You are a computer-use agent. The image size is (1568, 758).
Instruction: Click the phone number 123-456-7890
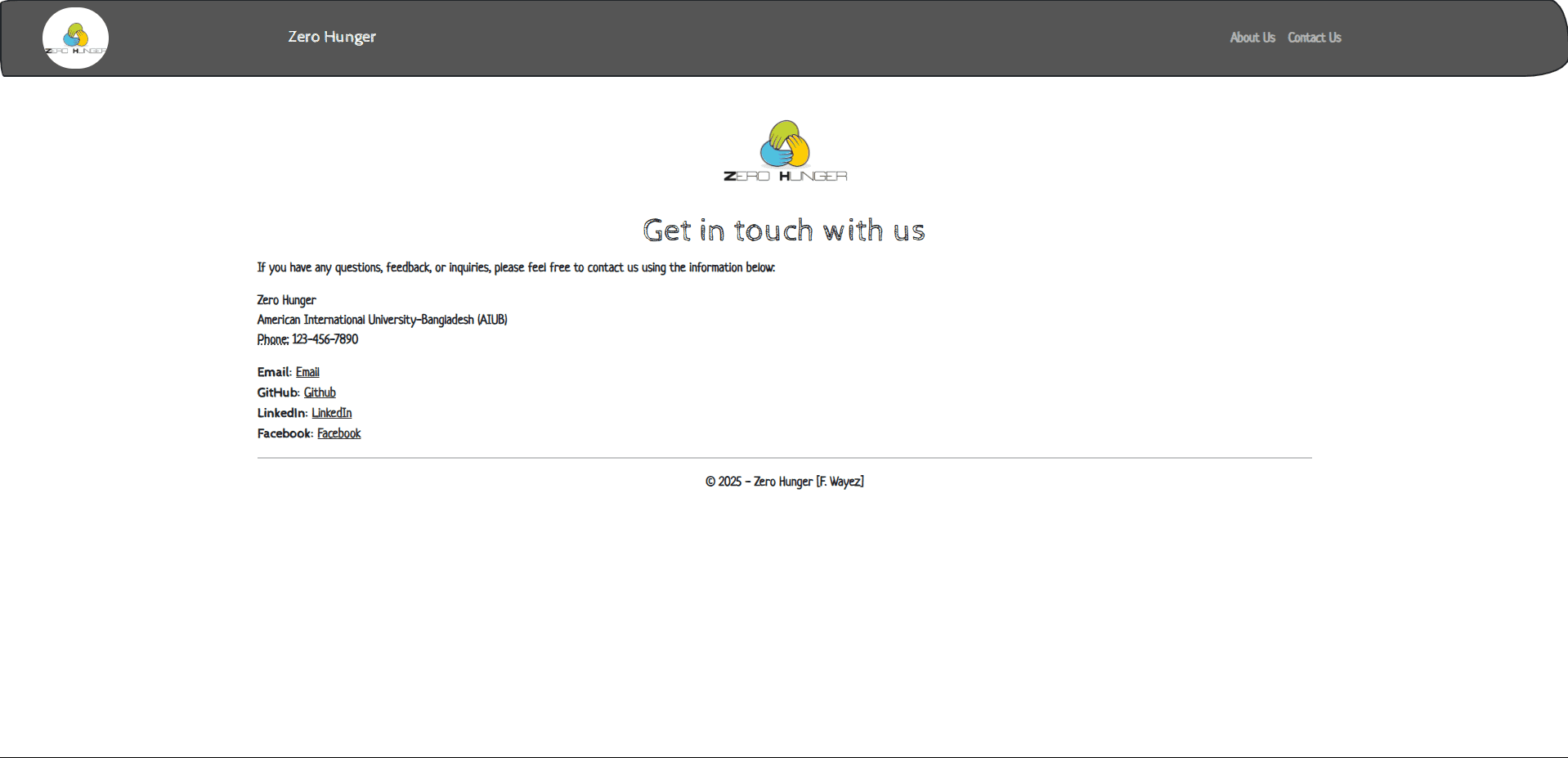tap(325, 339)
